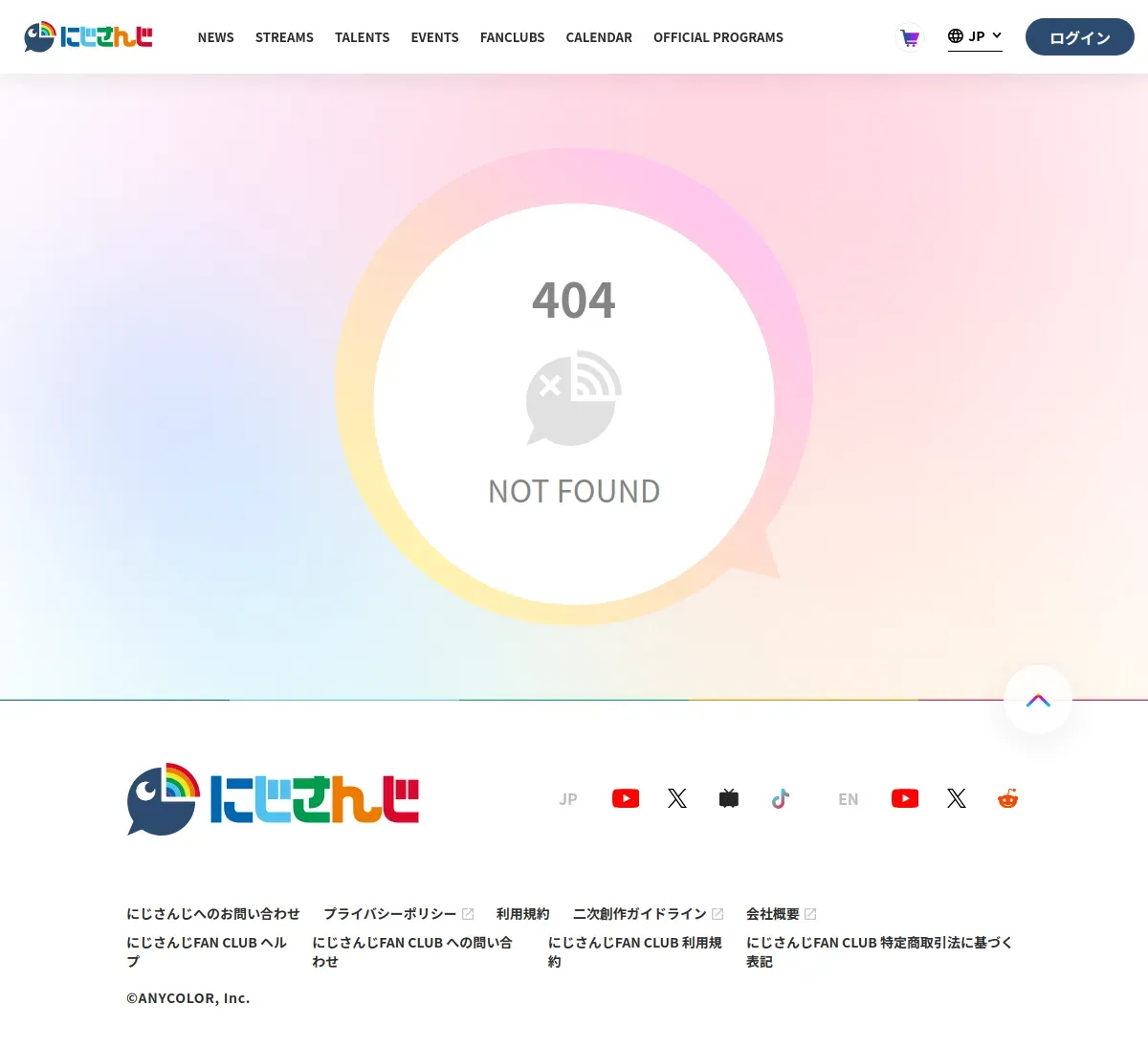The width and height of the screenshot is (1148, 1049).
Task: Open プライバシーポリシー link
Action: pyautogui.click(x=390, y=914)
